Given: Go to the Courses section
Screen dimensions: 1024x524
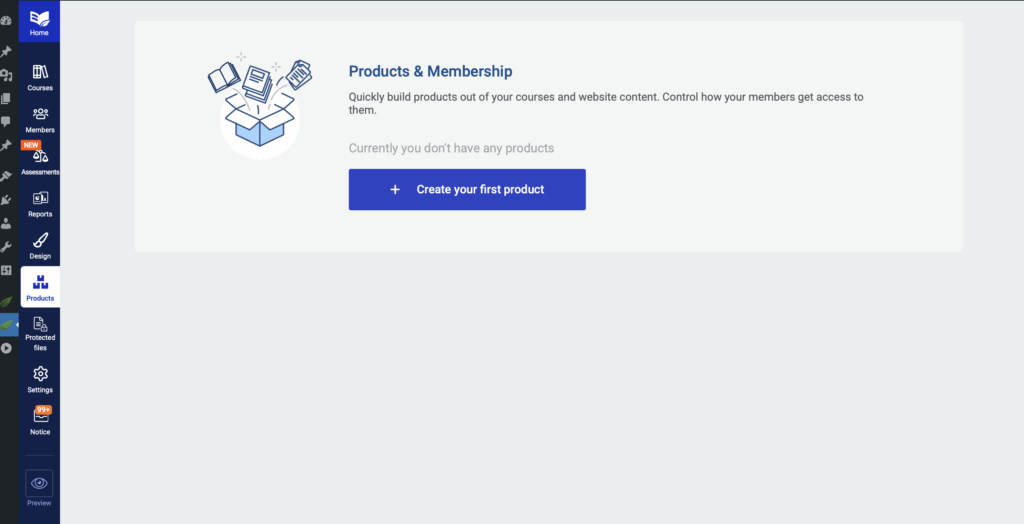Looking at the screenshot, I should pyautogui.click(x=40, y=77).
